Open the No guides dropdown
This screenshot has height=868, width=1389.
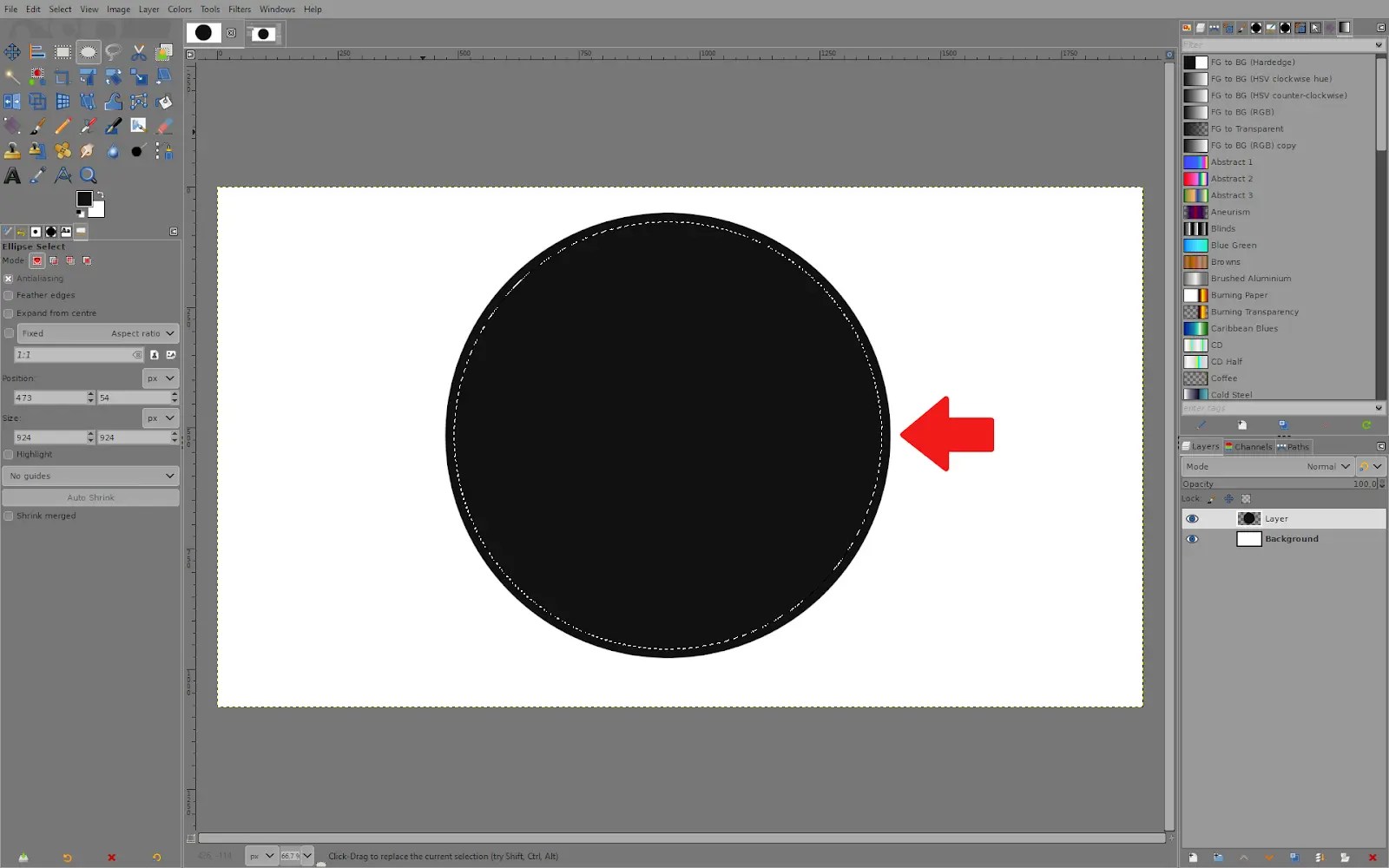coord(89,476)
